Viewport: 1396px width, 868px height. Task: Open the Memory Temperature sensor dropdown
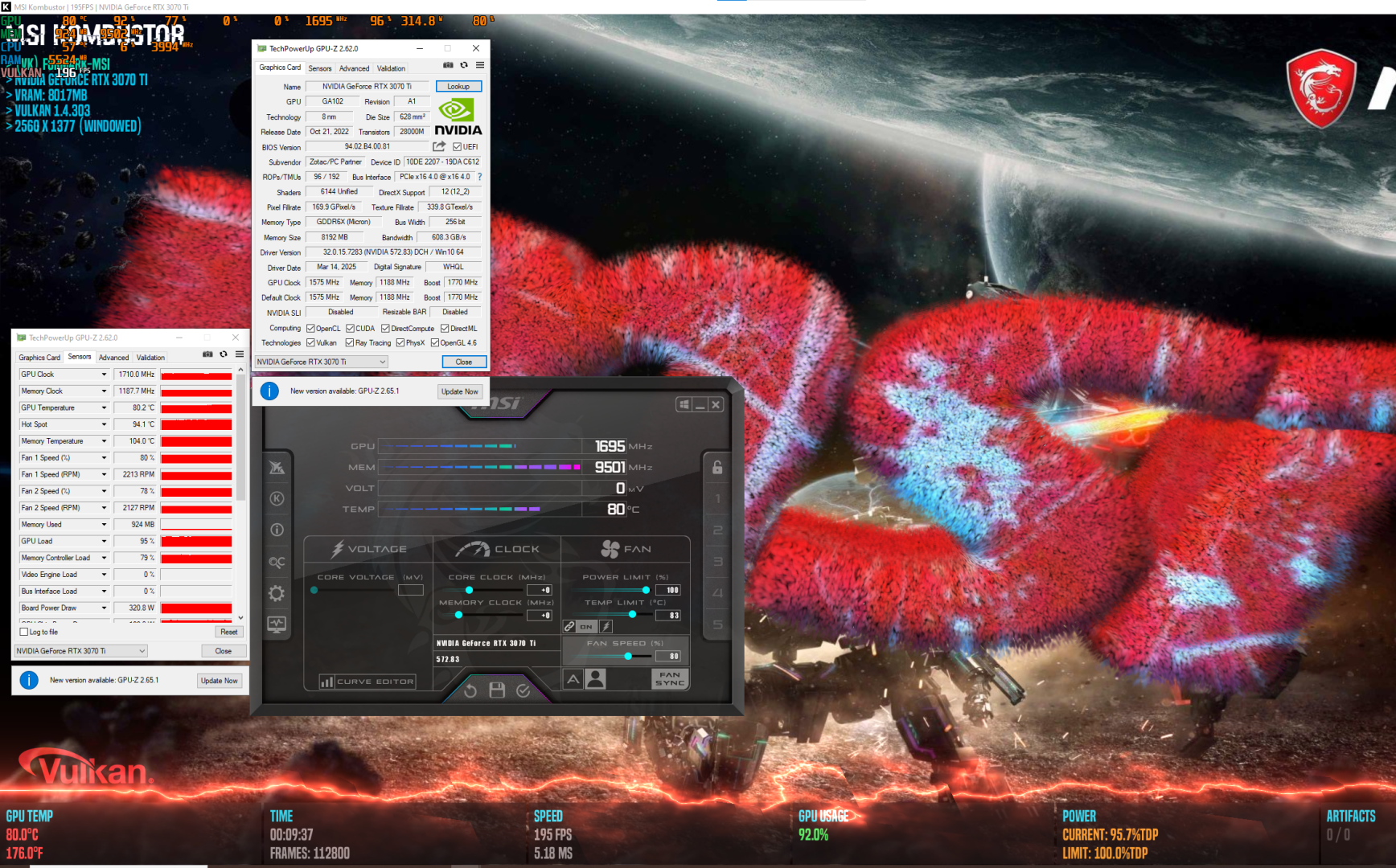click(x=104, y=441)
